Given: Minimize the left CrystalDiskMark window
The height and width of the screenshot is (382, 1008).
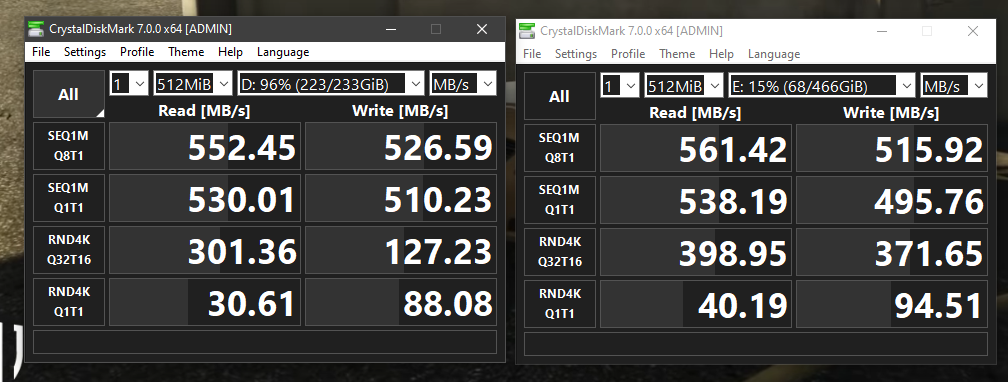Looking at the screenshot, I should point(391,29).
